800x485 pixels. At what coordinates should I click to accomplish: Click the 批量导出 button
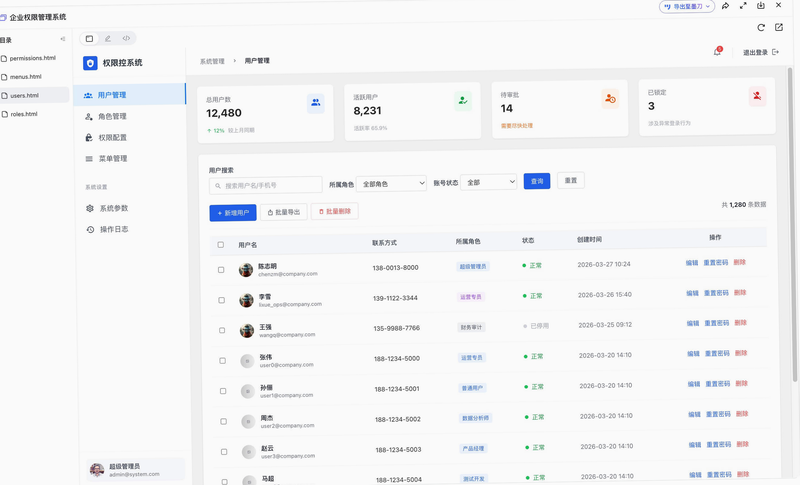[284, 212]
